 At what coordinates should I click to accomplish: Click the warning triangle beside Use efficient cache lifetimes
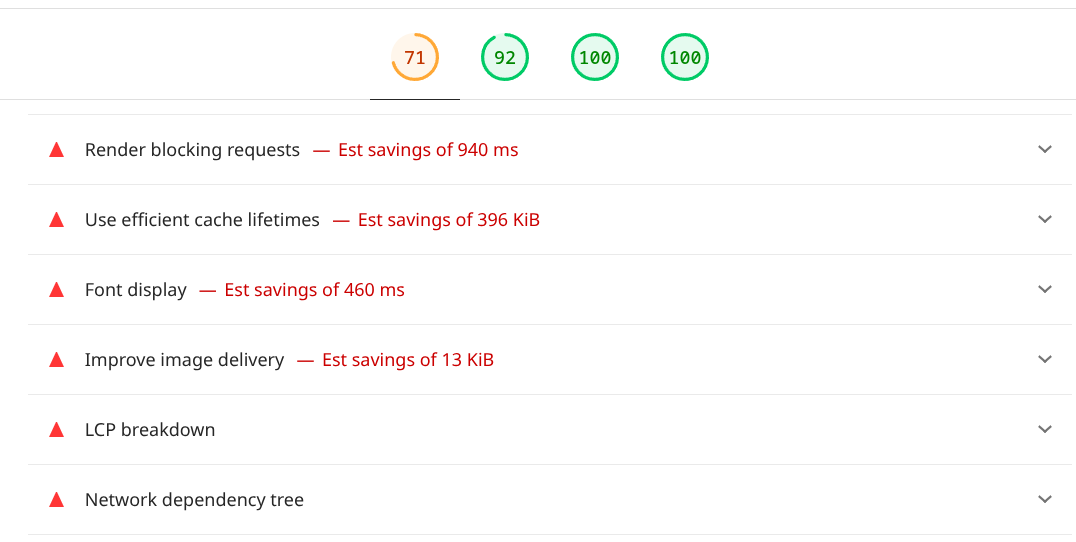[x=57, y=220]
